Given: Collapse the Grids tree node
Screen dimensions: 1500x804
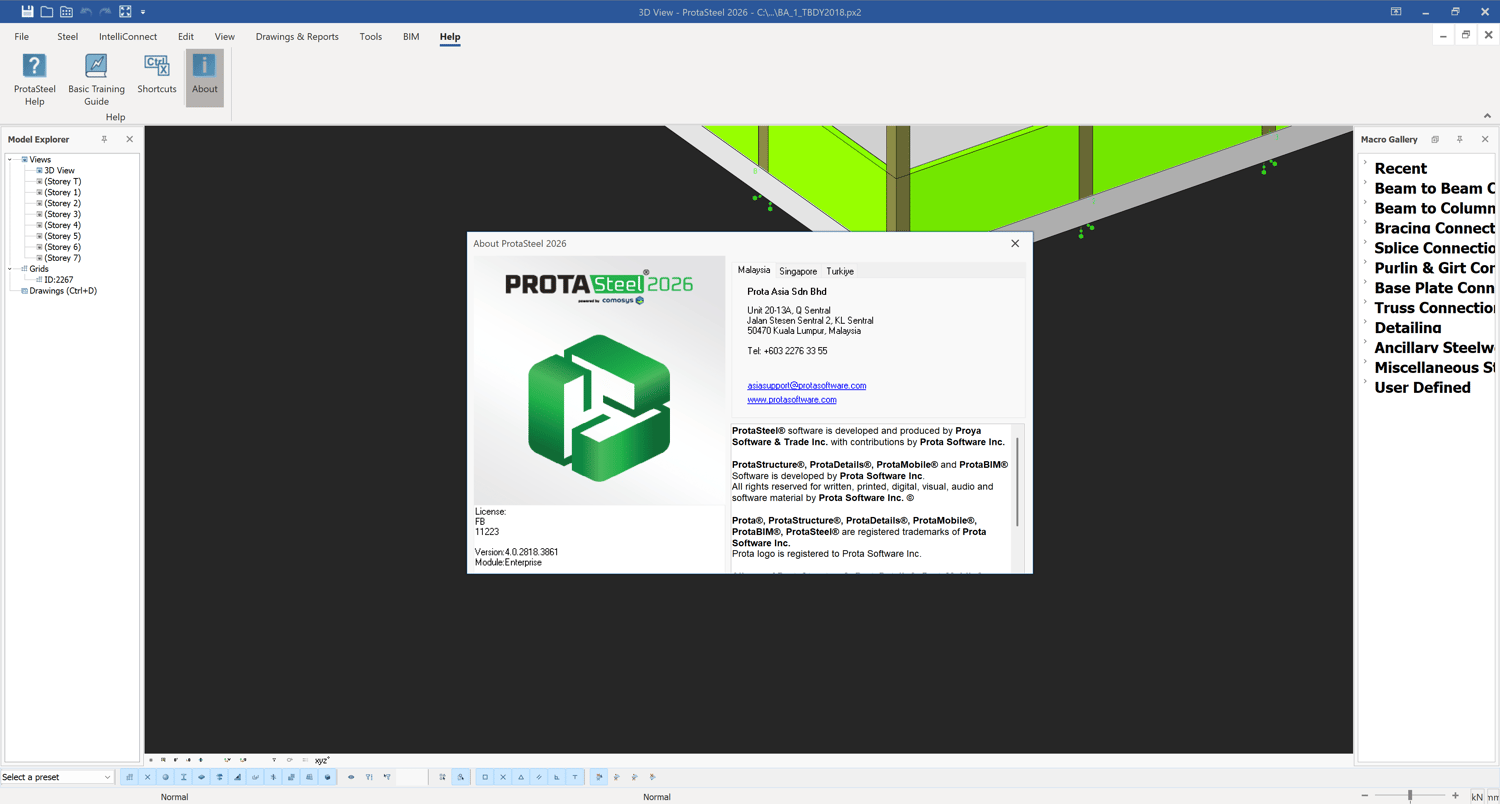Looking at the screenshot, I should tap(11, 269).
